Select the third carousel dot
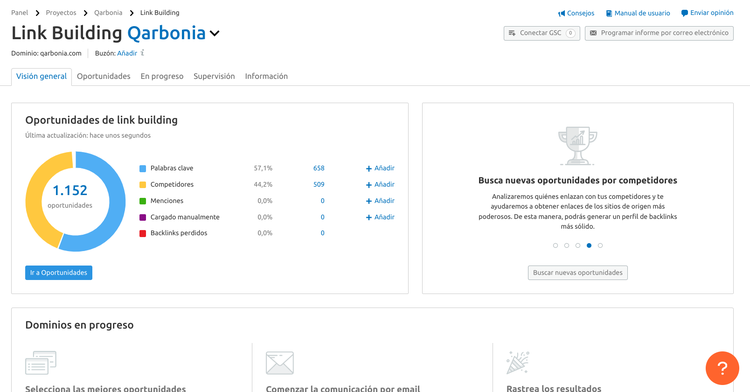 pos(578,245)
